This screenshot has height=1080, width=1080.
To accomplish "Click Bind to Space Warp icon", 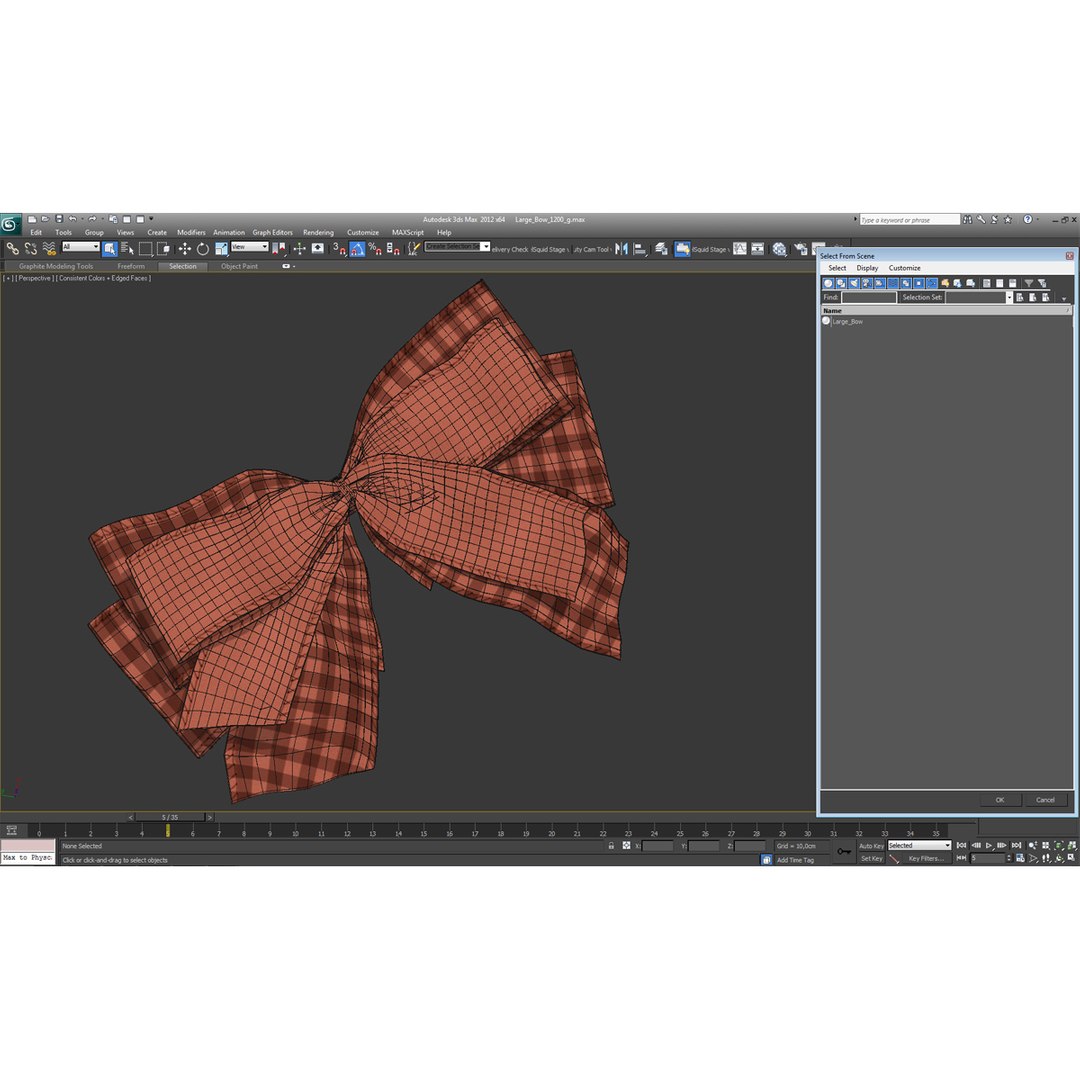I will click(x=49, y=249).
